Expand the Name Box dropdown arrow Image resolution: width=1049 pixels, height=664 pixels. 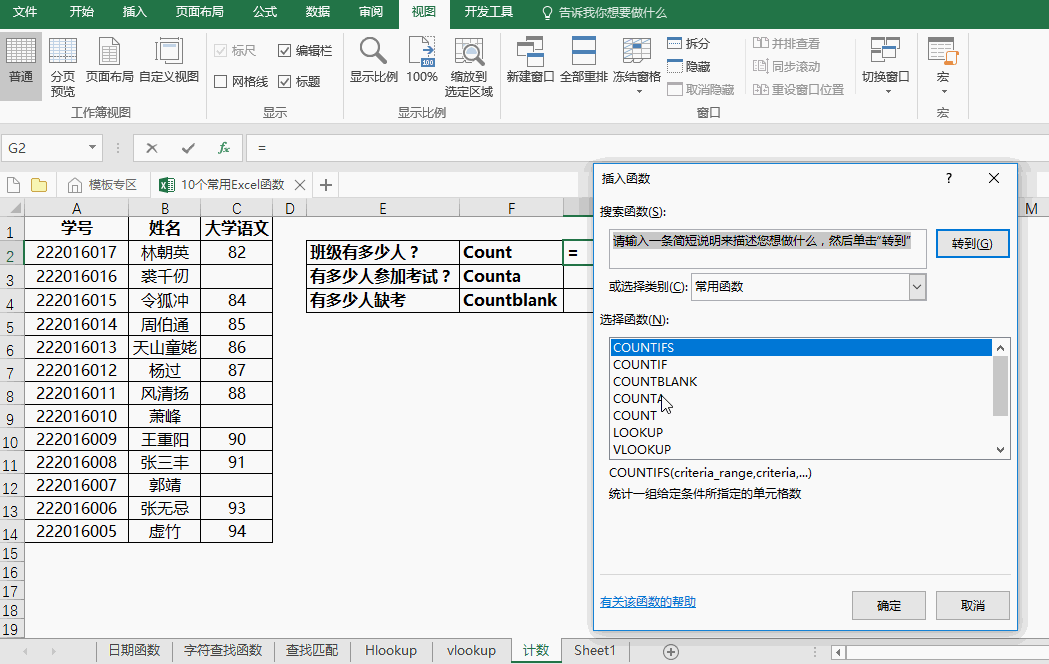click(93, 148)
